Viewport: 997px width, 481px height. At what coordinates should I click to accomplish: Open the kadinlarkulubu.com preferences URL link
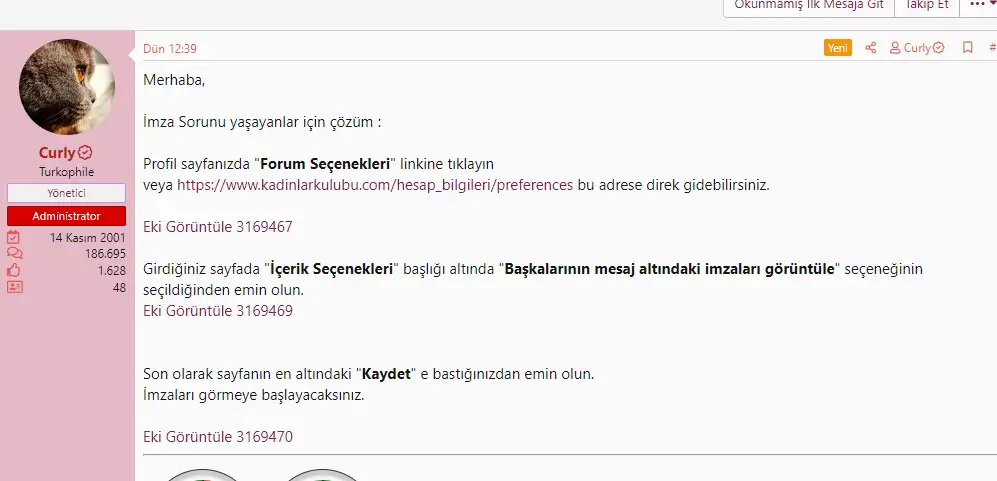pos(375,185)
